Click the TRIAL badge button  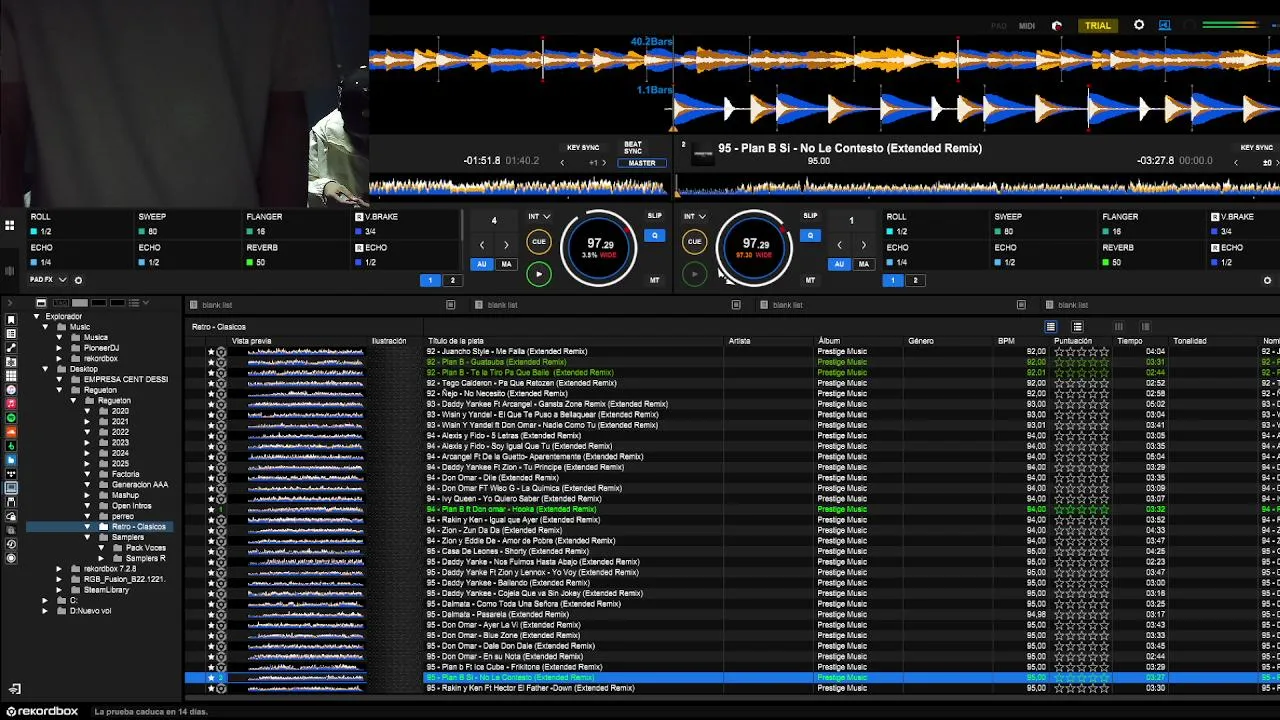click(x=1098, y=25)
